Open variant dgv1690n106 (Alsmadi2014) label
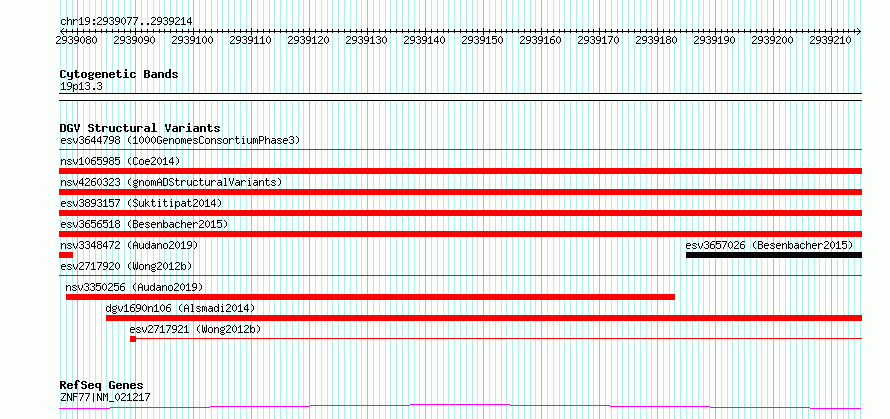 (x=180, y=308)
